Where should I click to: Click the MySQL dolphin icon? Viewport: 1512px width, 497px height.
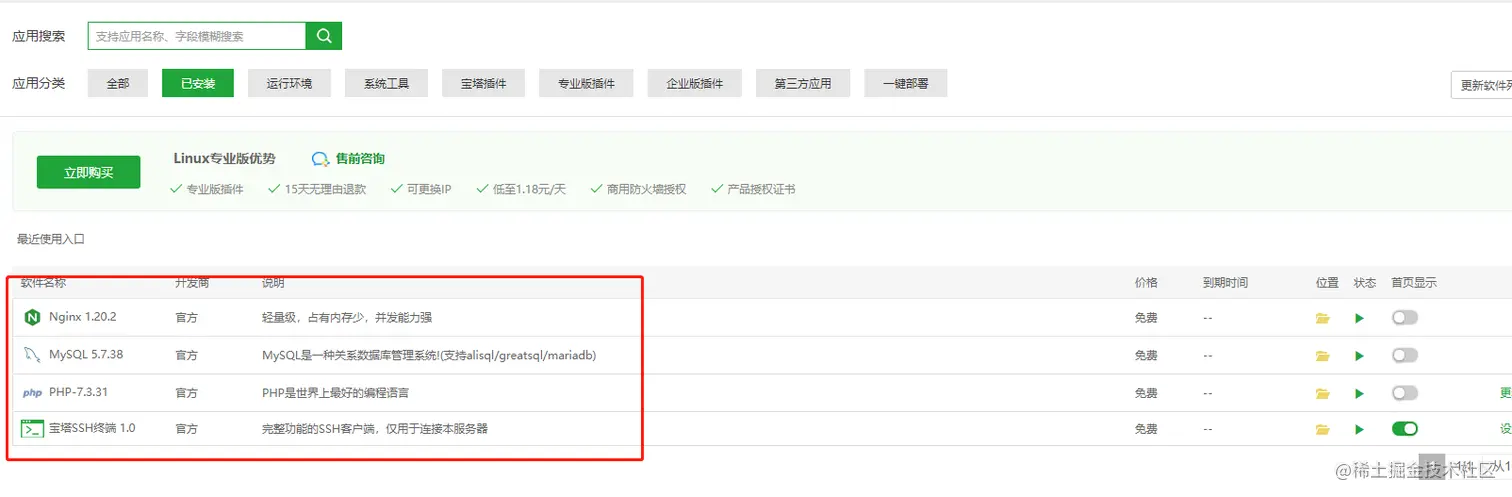coord(32,355)
